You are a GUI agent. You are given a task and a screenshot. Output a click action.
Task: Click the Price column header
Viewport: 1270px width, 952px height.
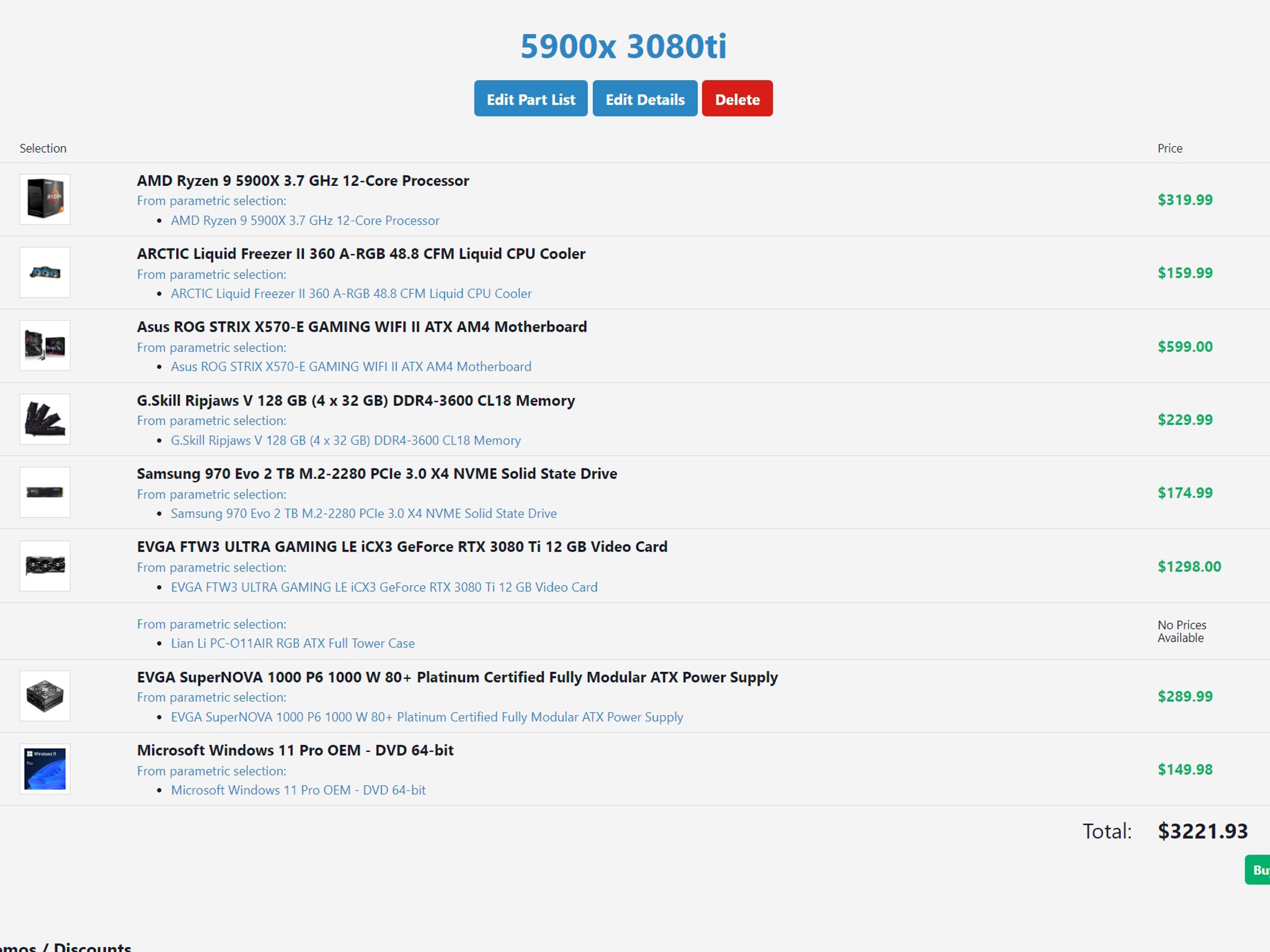tap(1170, 148)
